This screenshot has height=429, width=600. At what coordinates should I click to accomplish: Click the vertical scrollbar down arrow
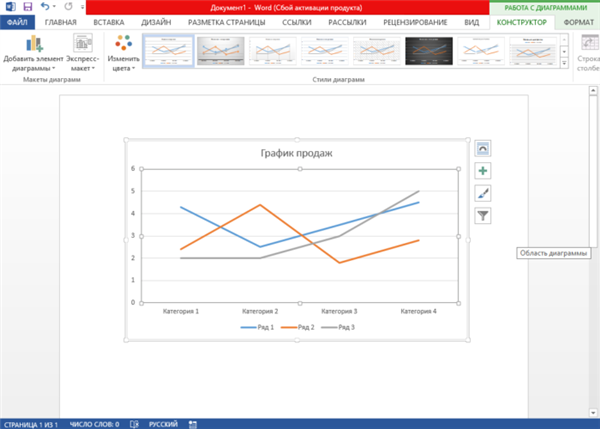[x=593, y=413]
